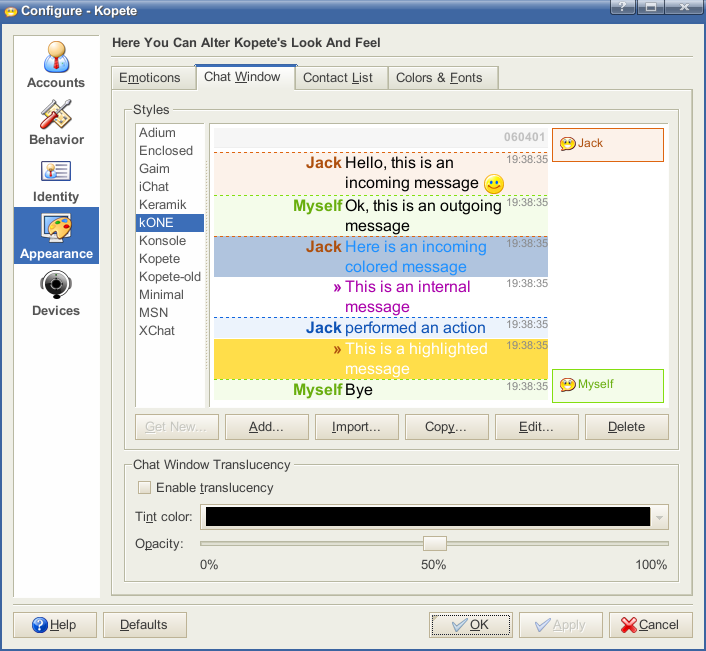Click the 50% opacity label
The width and height of the screenshot is (706, 651).
click(x=433, y=565)
